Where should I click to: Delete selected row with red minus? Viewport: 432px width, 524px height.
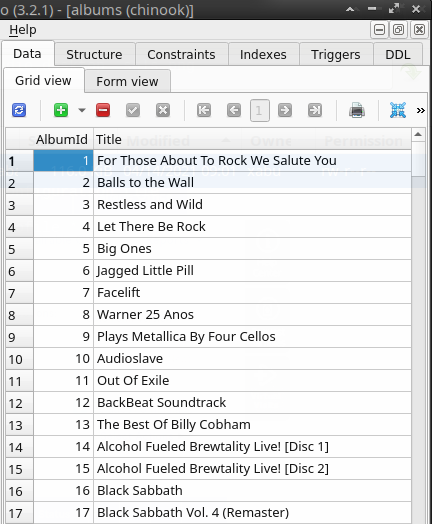(x=103, y=110)
